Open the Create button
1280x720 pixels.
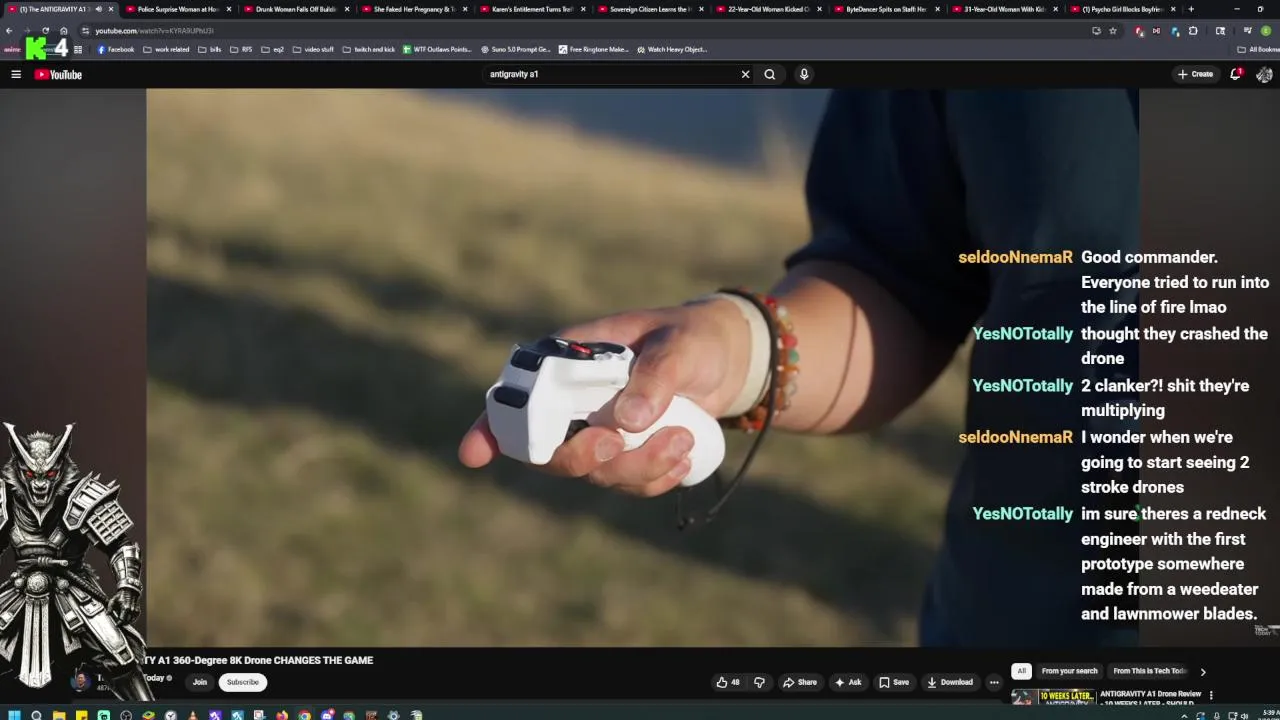coord(1195,74)
